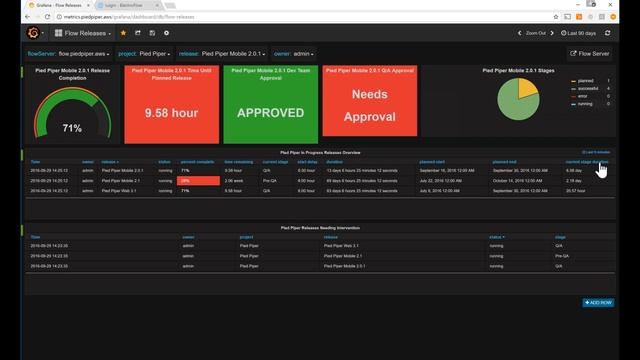Open the Needing Intervention row handle
Image resolution: width=640 pixels, height=360 pixels.
pyautogui.click(x=22, y=230)
